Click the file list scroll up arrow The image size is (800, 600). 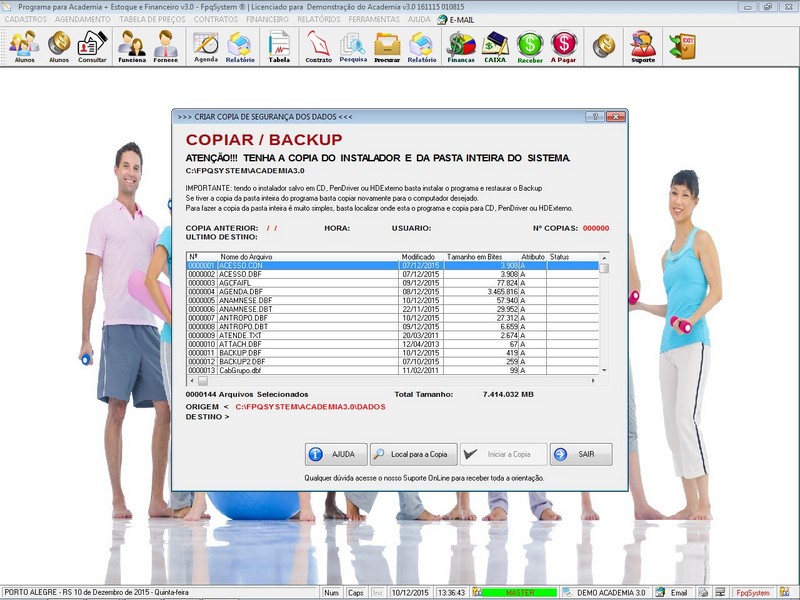tap(604, 258)
